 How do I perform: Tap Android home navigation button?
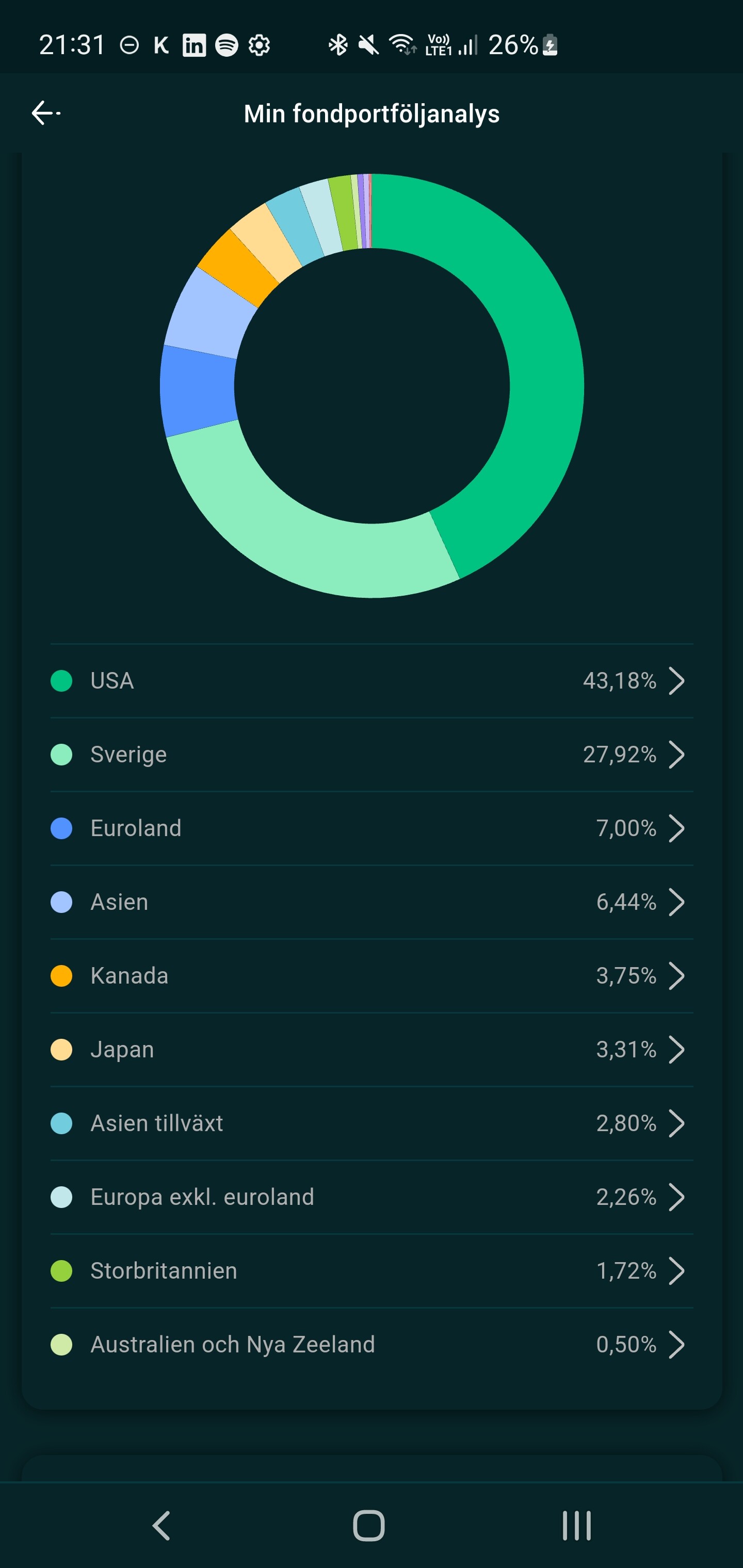pyautogui.click(x=368, y=1525)
